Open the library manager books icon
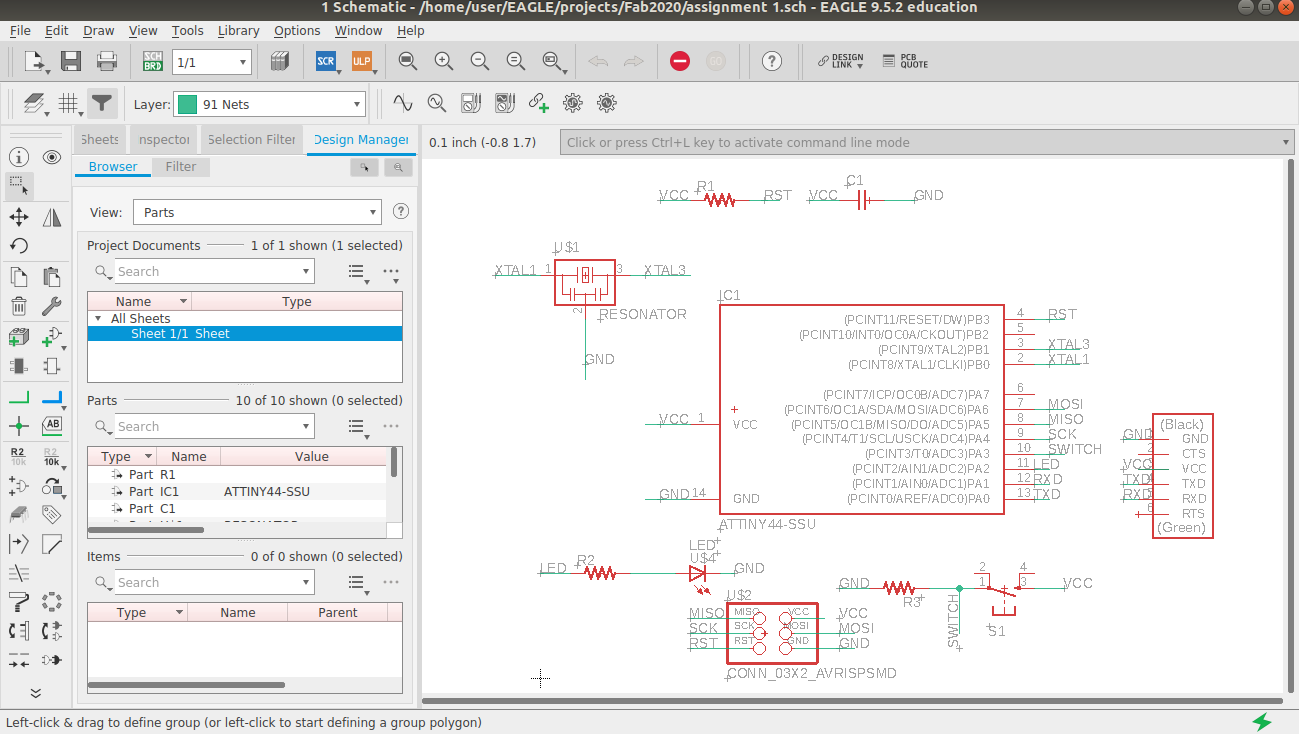Screen dimensions: 1299x734 click(x=280, y=61)
